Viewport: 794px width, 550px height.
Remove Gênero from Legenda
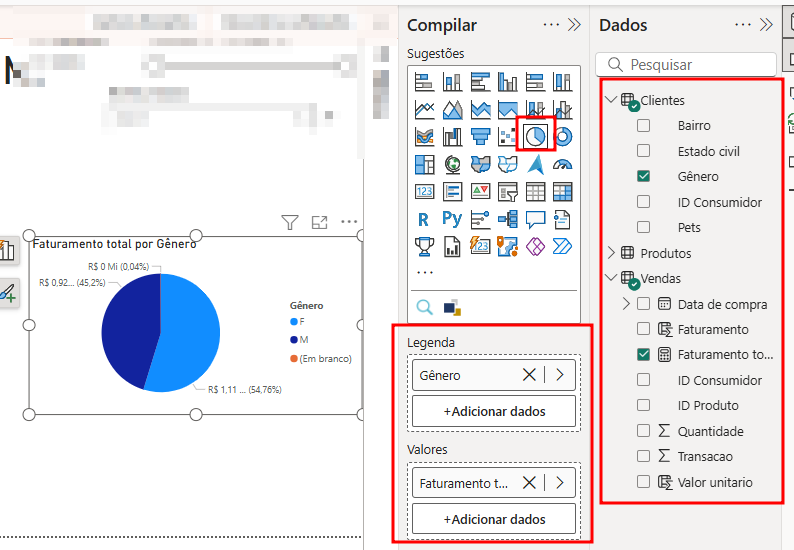click(529, 375)
